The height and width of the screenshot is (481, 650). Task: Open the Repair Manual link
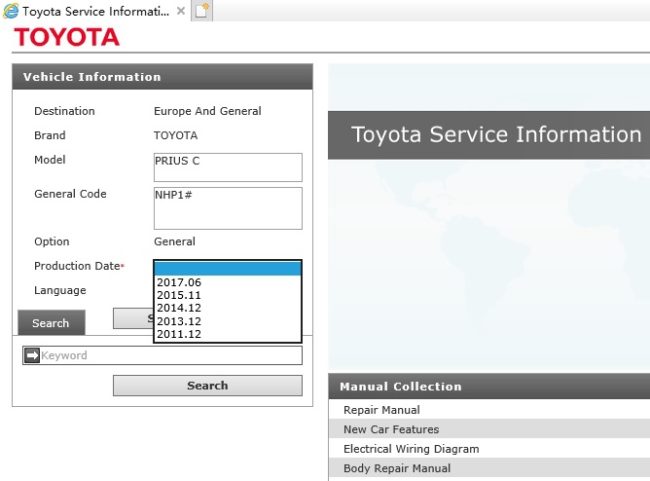(381, 410)
